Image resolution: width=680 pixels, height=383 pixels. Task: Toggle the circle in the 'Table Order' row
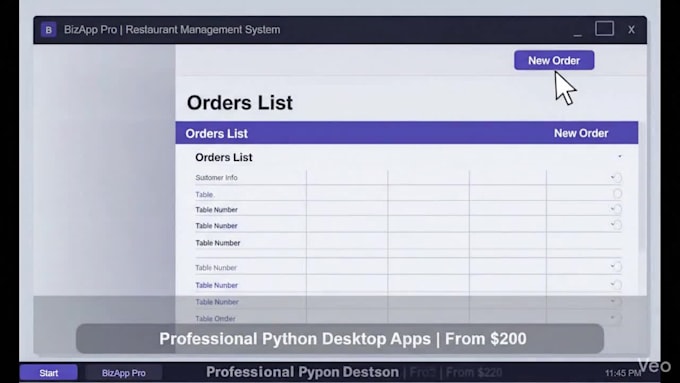coord(618,318)
